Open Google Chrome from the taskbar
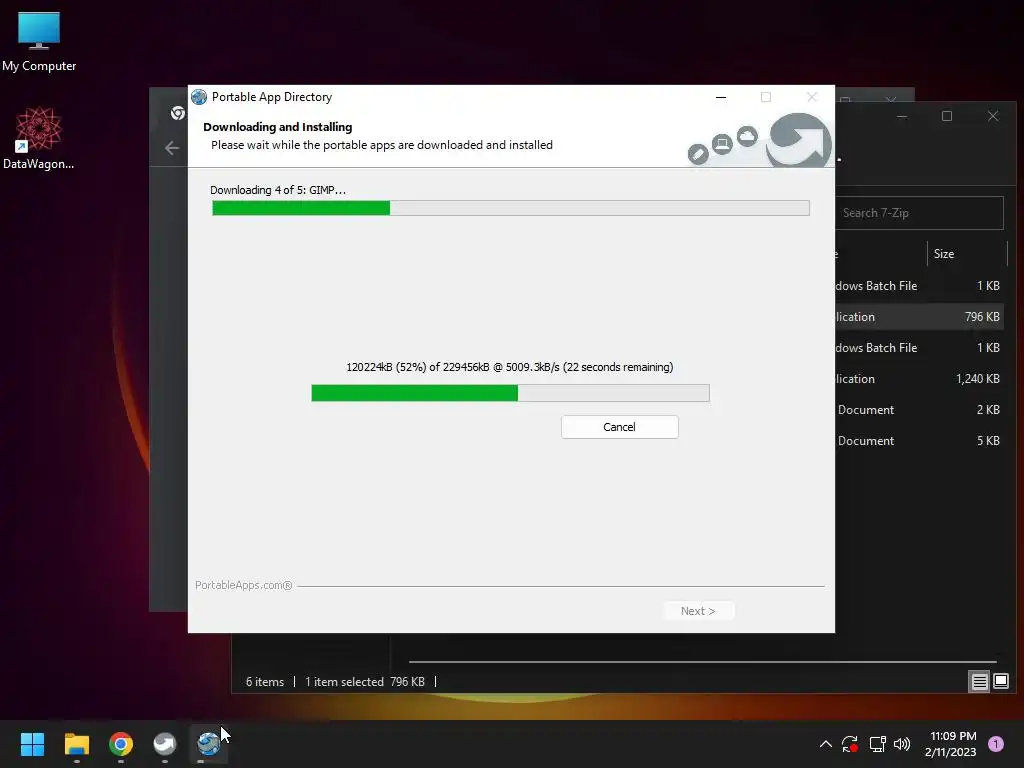The height and width of the screenshot is (768, 1024). pos(121,744)
